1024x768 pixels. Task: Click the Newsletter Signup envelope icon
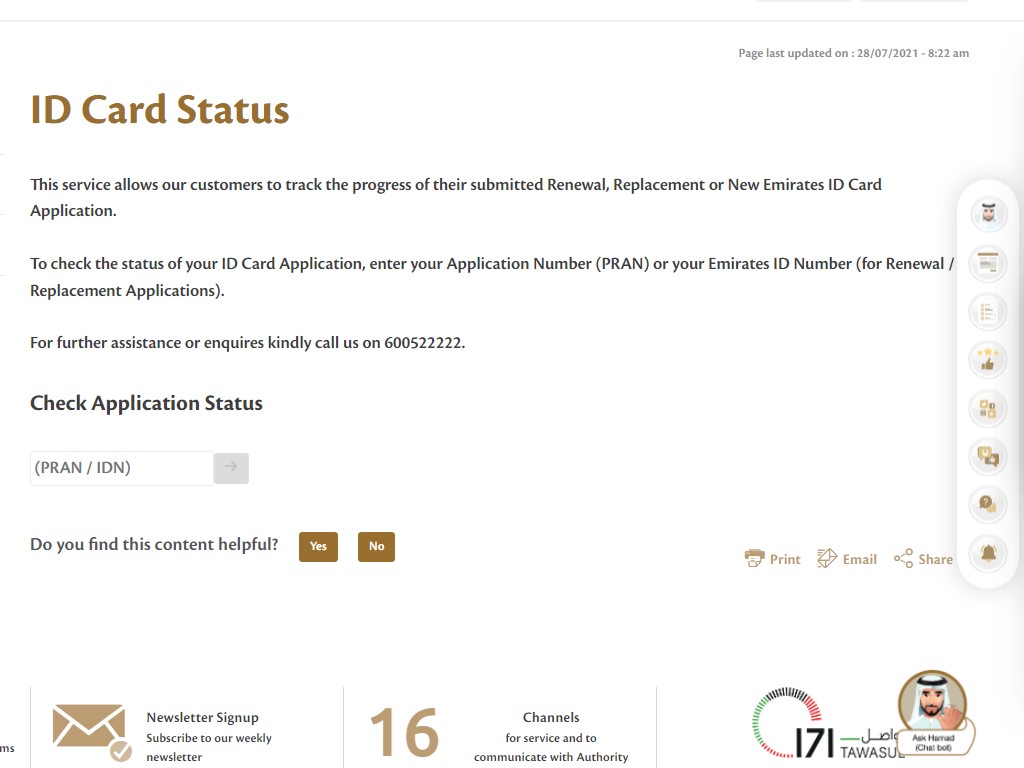click(x=90, y=728)
